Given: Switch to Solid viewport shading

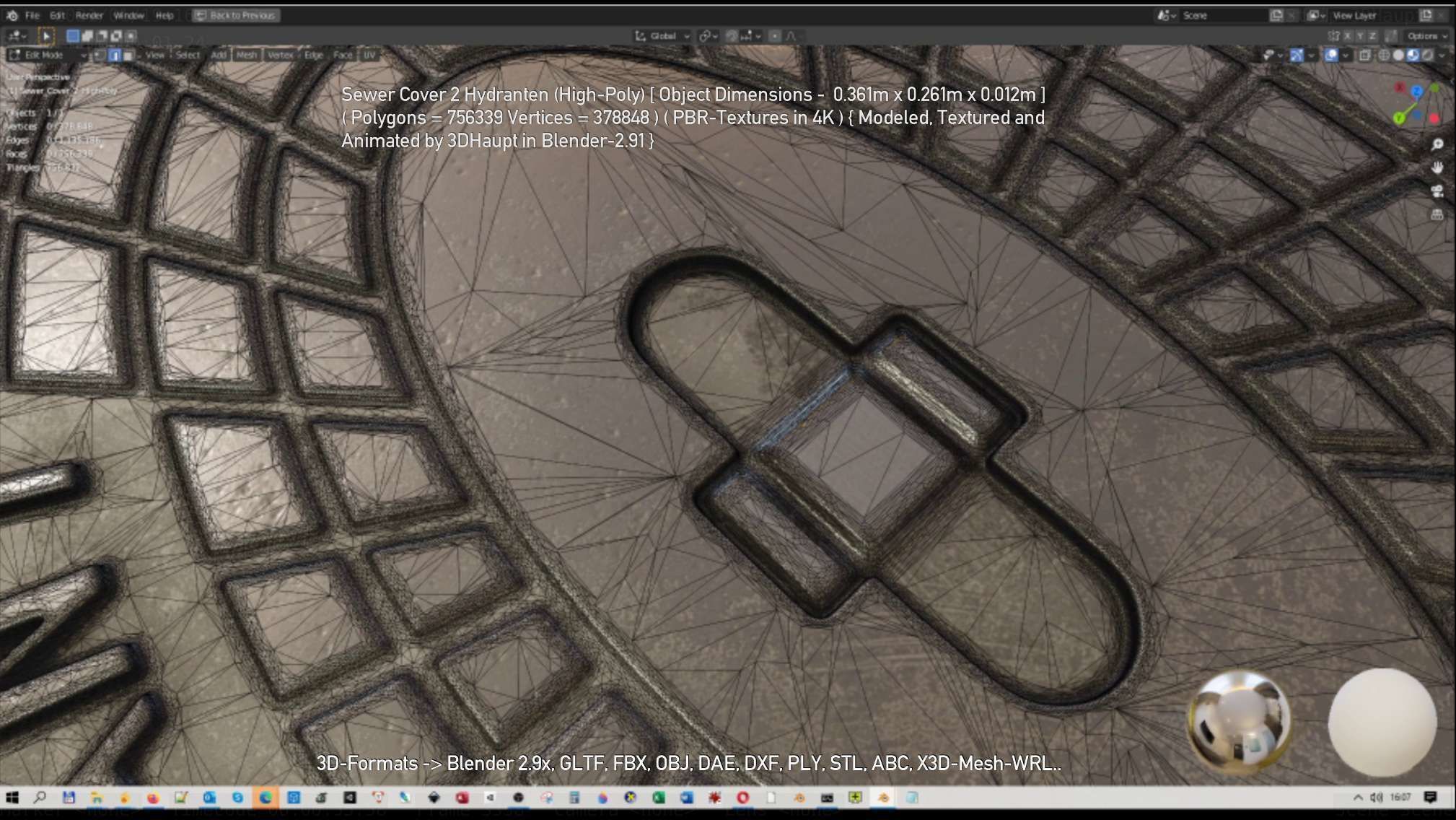Looking at the screenshot, I should tap(1398, 55).
